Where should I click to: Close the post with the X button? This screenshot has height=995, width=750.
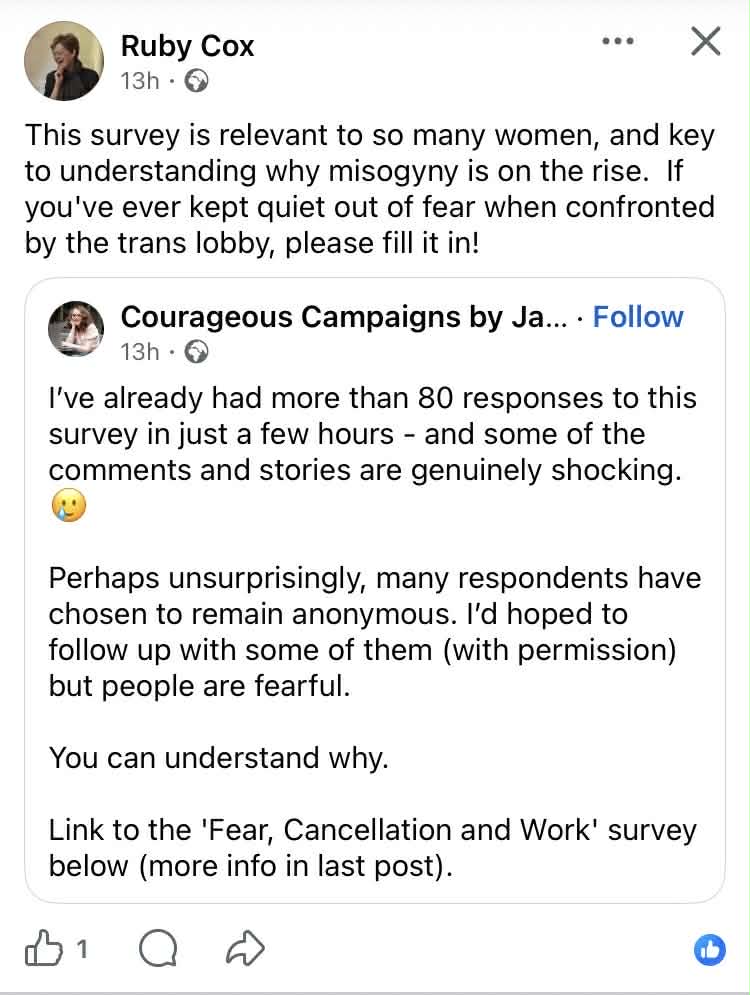(x=706, y=42)
